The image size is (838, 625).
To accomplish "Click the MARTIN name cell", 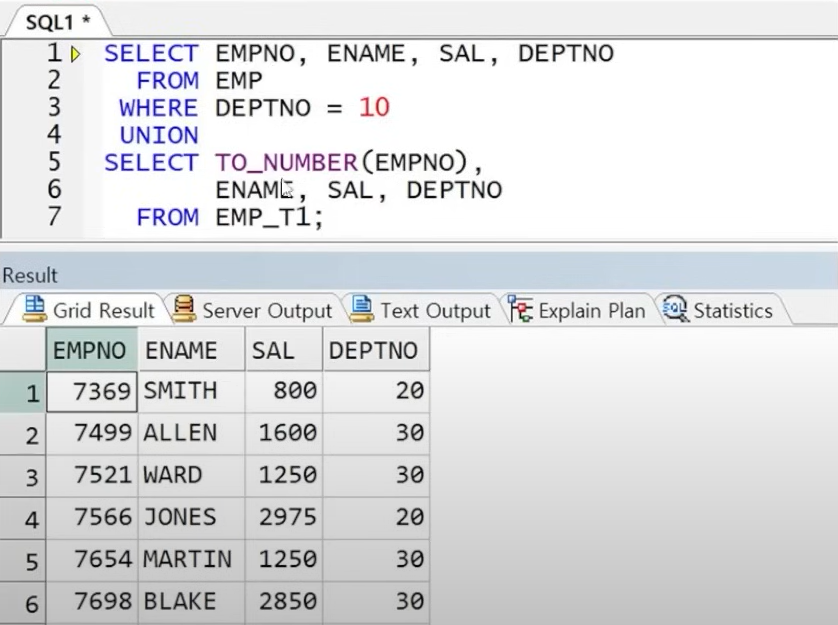I will coord(191,561).
